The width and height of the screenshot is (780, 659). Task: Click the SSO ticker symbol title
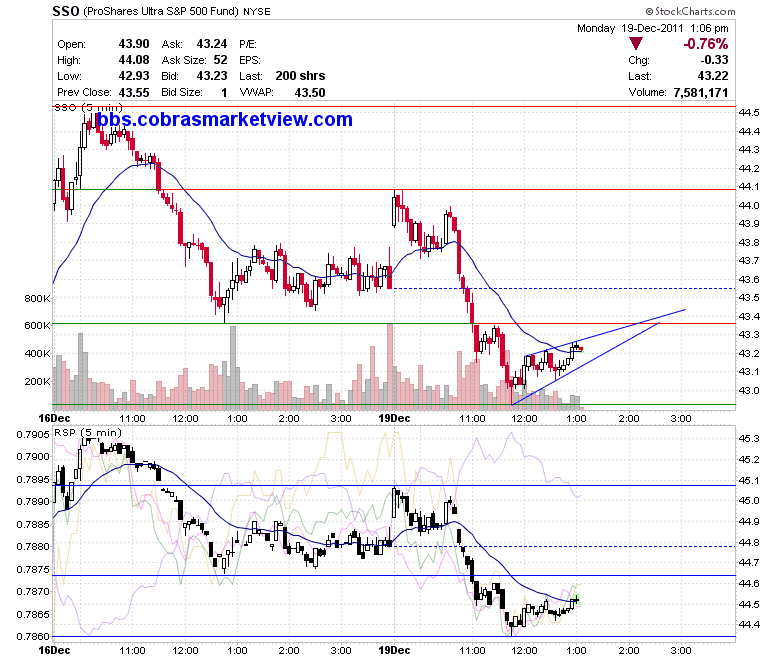[66, 11]
